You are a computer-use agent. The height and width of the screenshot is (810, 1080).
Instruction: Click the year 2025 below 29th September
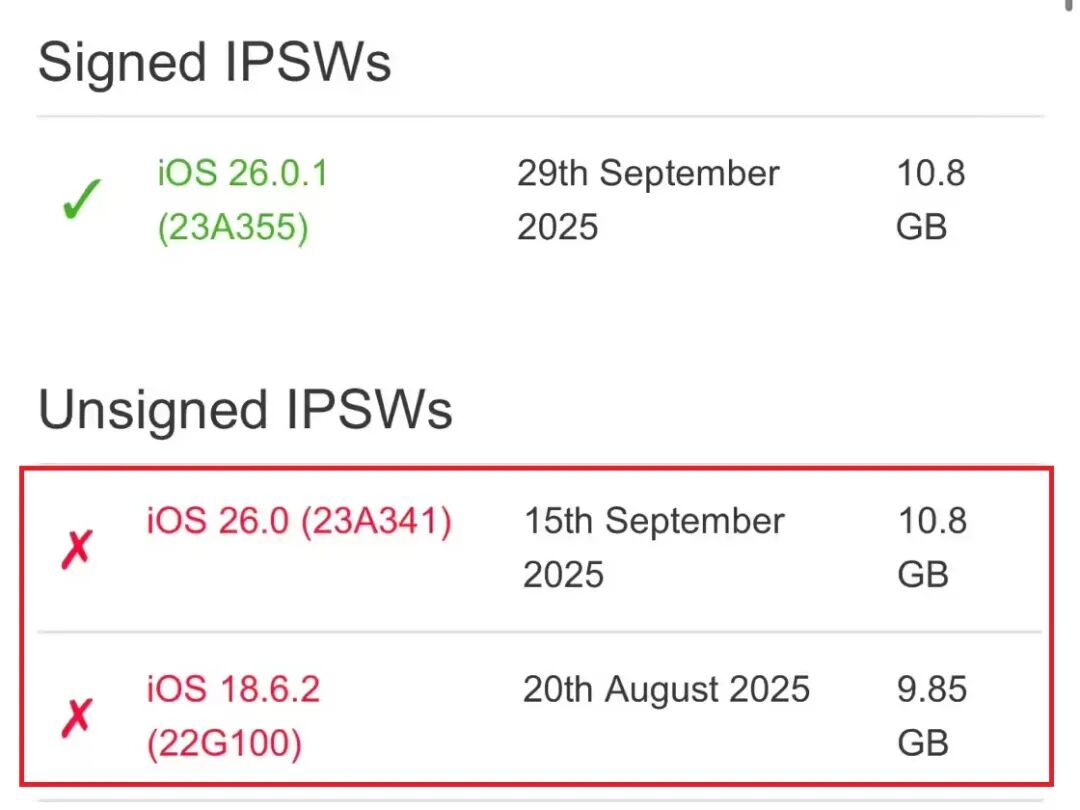[557, 228]
